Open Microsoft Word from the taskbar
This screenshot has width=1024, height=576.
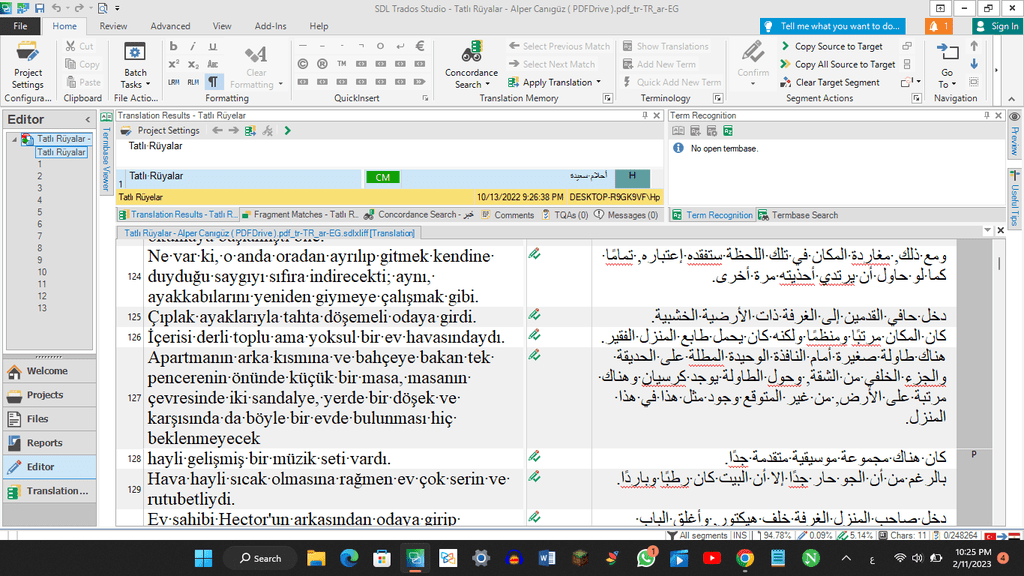point(547,558)
